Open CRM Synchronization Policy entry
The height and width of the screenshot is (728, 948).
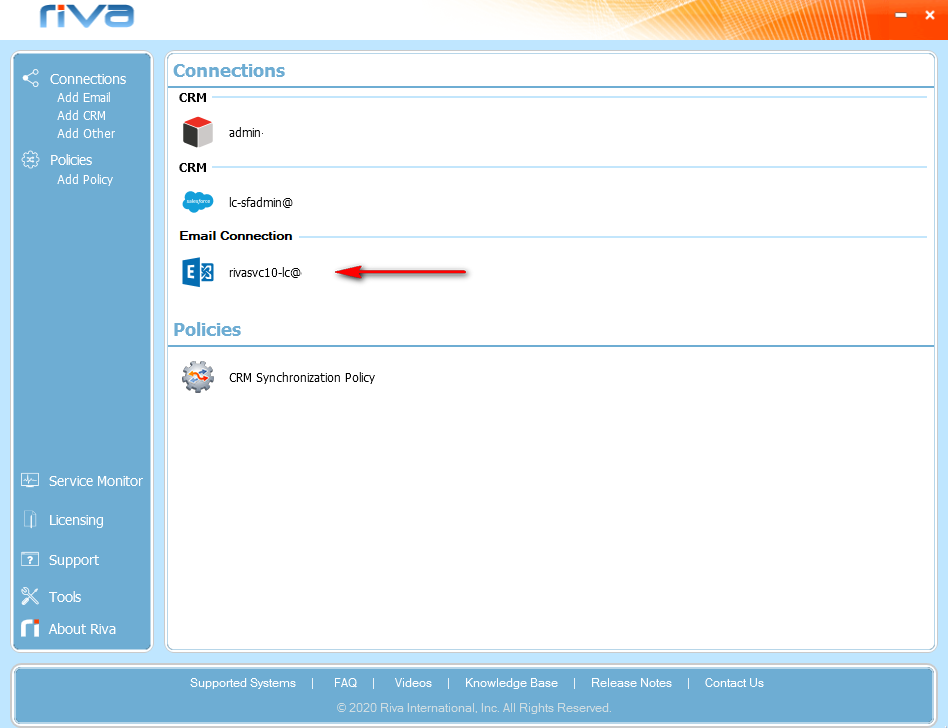click(x=302, y=377)
